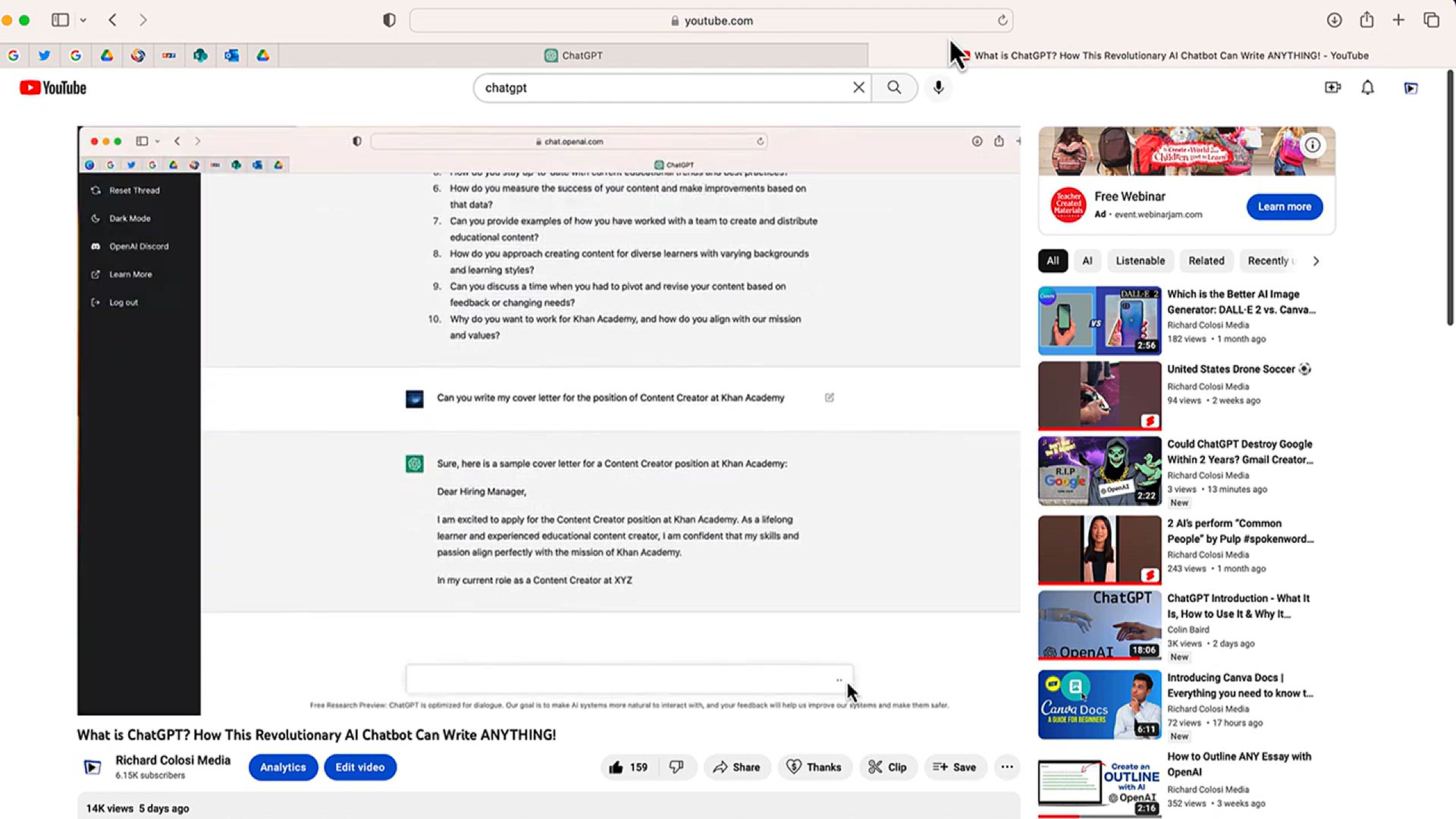Go to the YouTube home logo
Screen dimensions: 1456x819
tap(53, 88)
